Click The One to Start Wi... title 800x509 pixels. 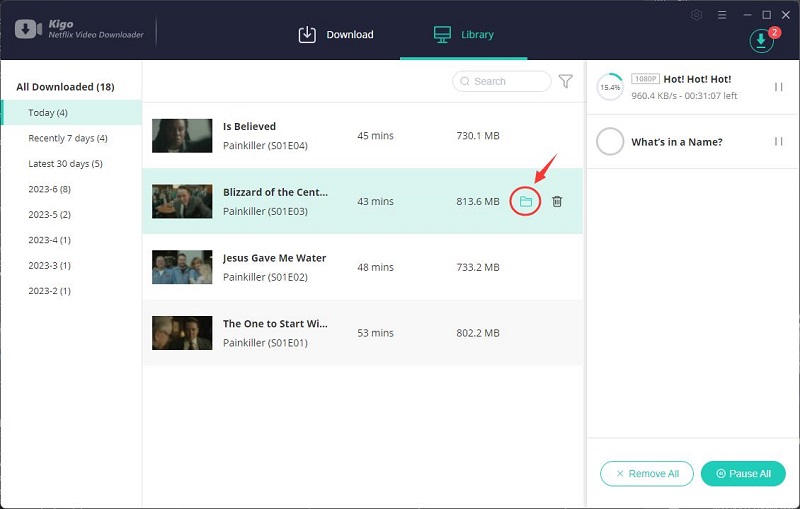coord(275,324)
